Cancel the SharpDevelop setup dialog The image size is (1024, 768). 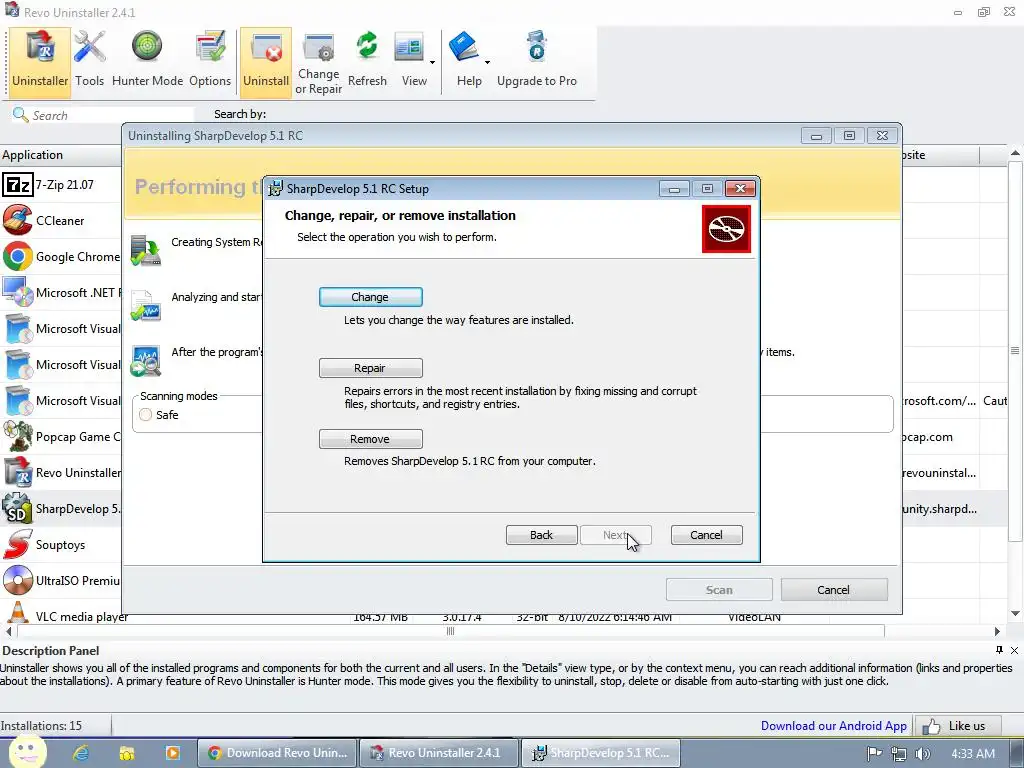click(x=707, y=535)
